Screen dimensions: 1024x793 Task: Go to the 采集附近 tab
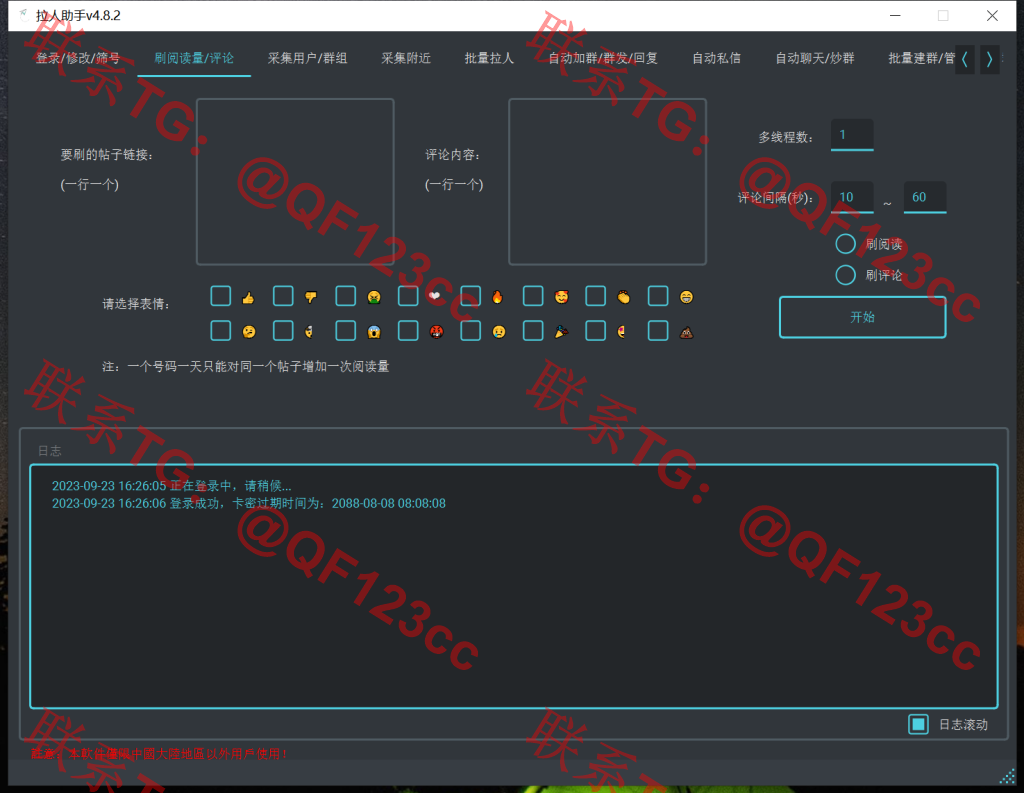pos(406,58)
